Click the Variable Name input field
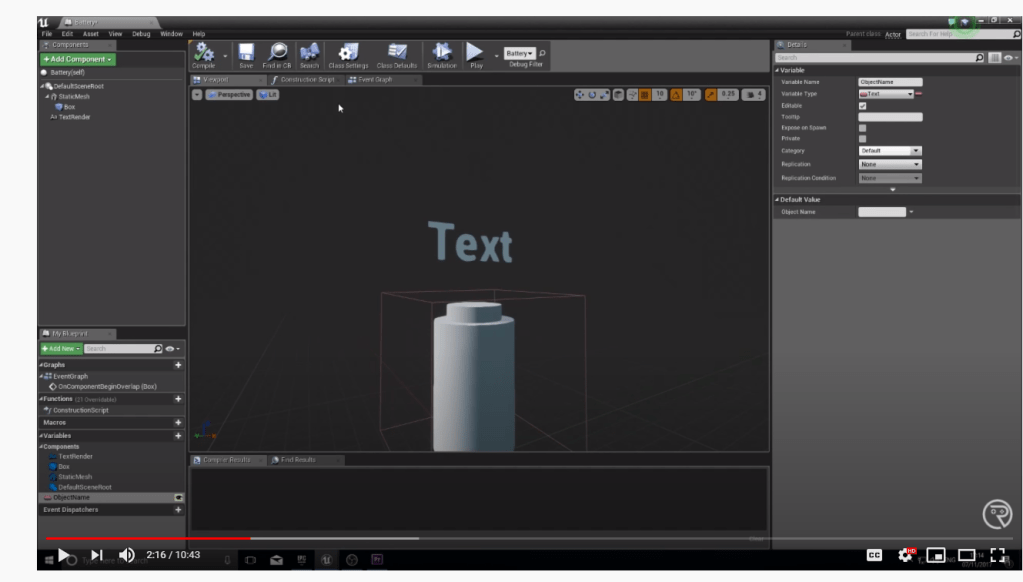 tap(889, 82)
